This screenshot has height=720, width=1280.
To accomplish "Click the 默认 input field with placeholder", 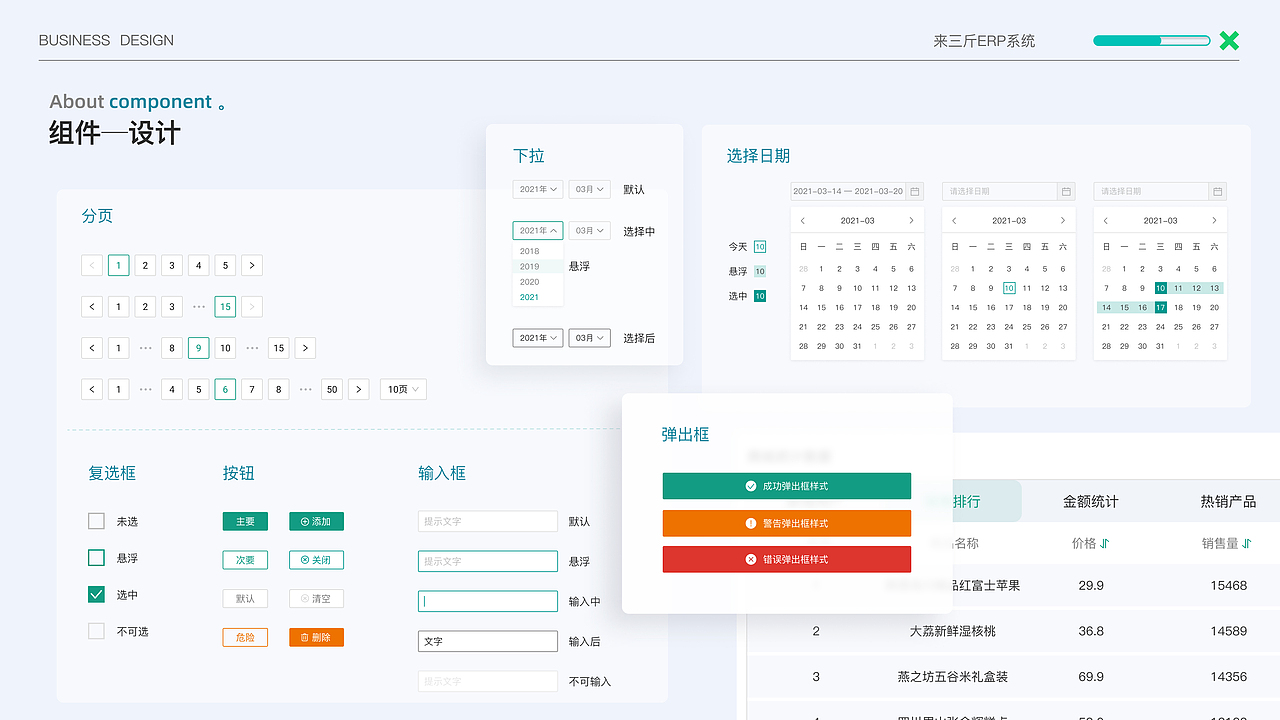I will coord(488,521).
